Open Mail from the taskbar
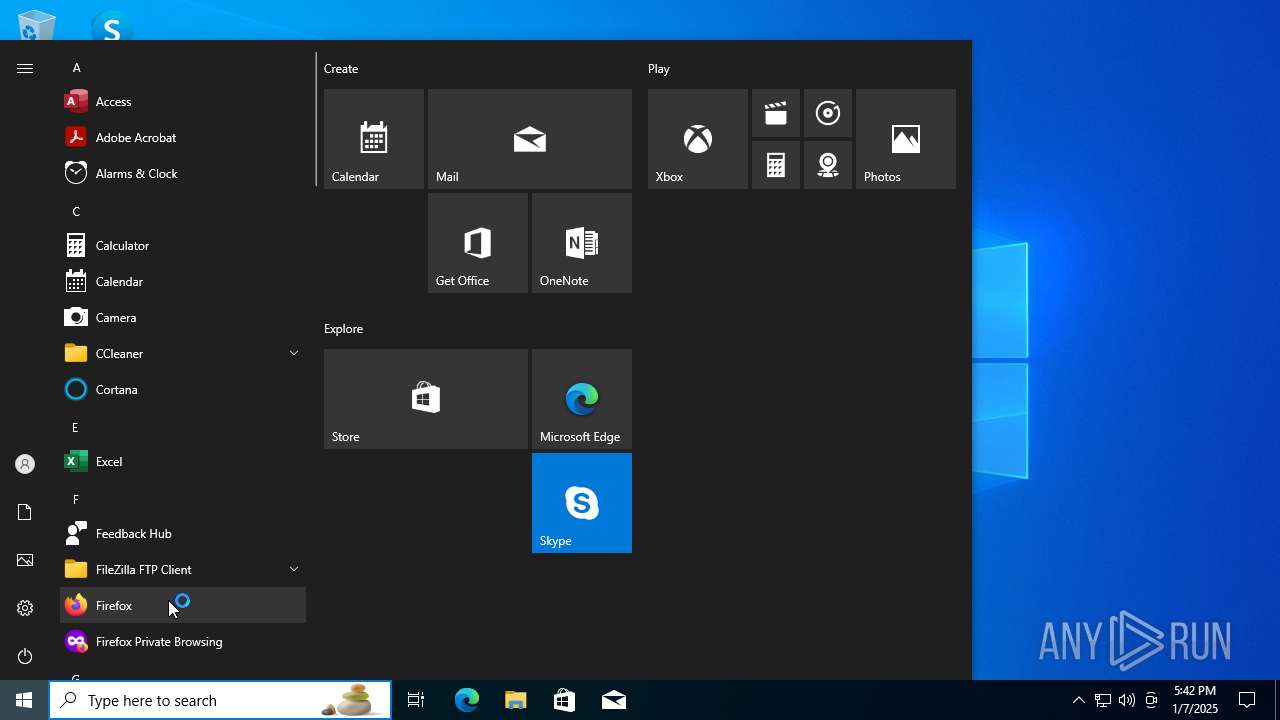The height and width of the screenshot is (720, 1280). 614,700
